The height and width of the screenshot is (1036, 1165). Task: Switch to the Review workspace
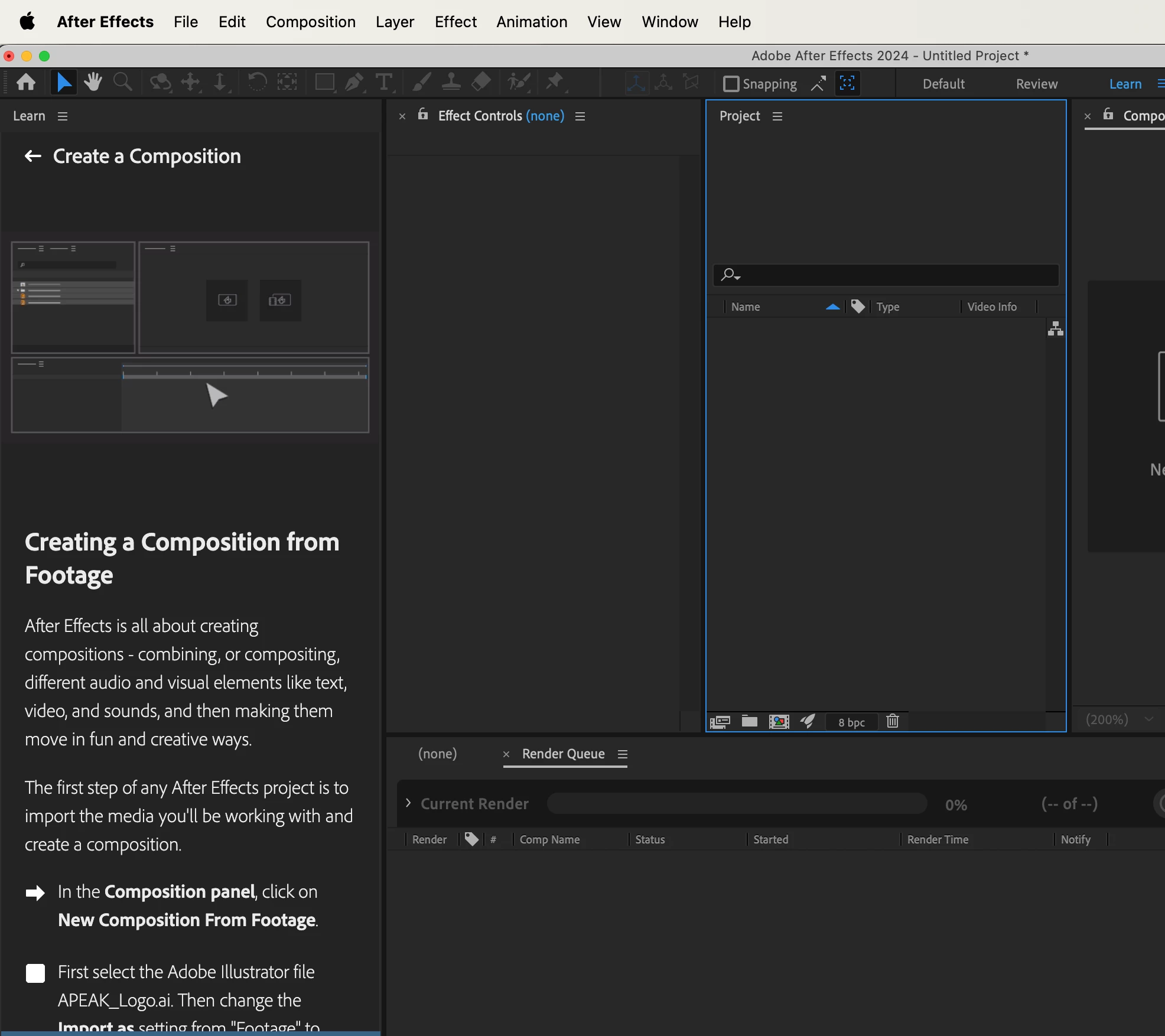pyautogui.click(x=1036, y=84)
